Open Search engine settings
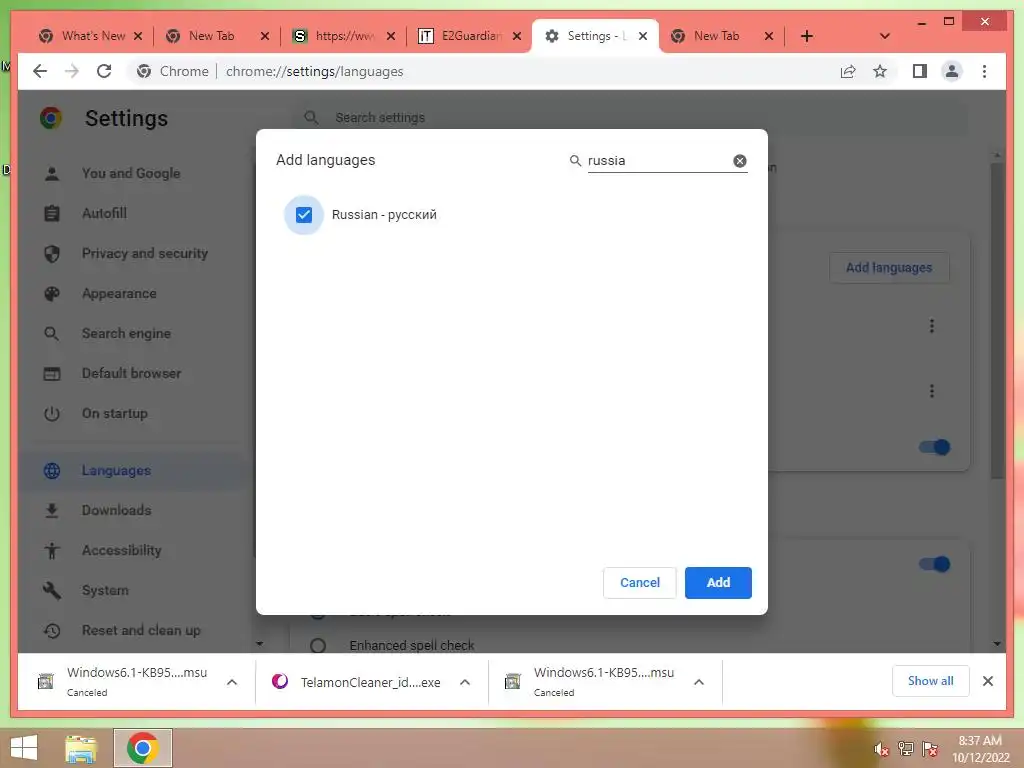 [x=126, y=333]
